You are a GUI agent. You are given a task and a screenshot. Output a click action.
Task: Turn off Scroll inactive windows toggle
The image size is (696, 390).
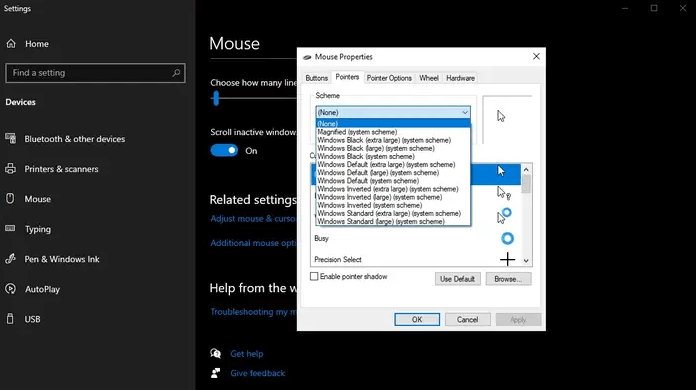tap(224, 150)
